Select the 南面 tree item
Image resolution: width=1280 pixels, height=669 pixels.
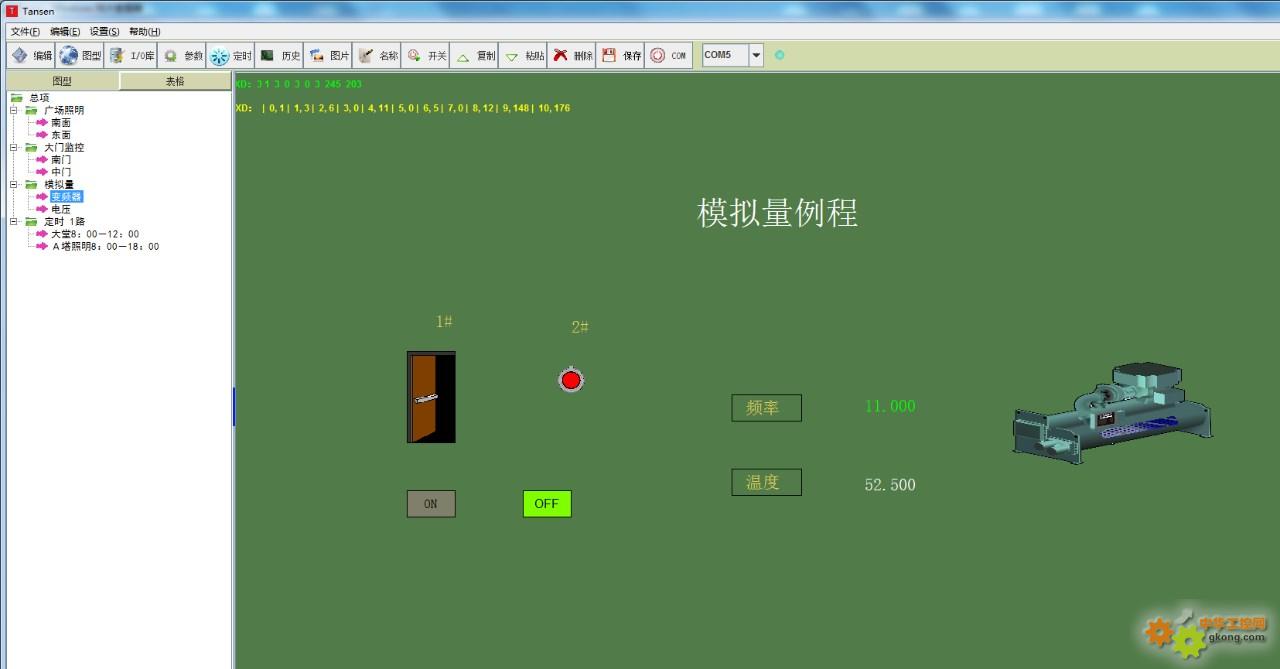coord(61,122)
